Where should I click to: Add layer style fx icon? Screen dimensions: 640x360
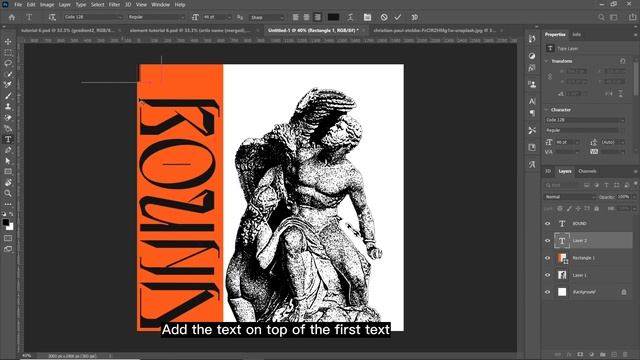point(569,354)
